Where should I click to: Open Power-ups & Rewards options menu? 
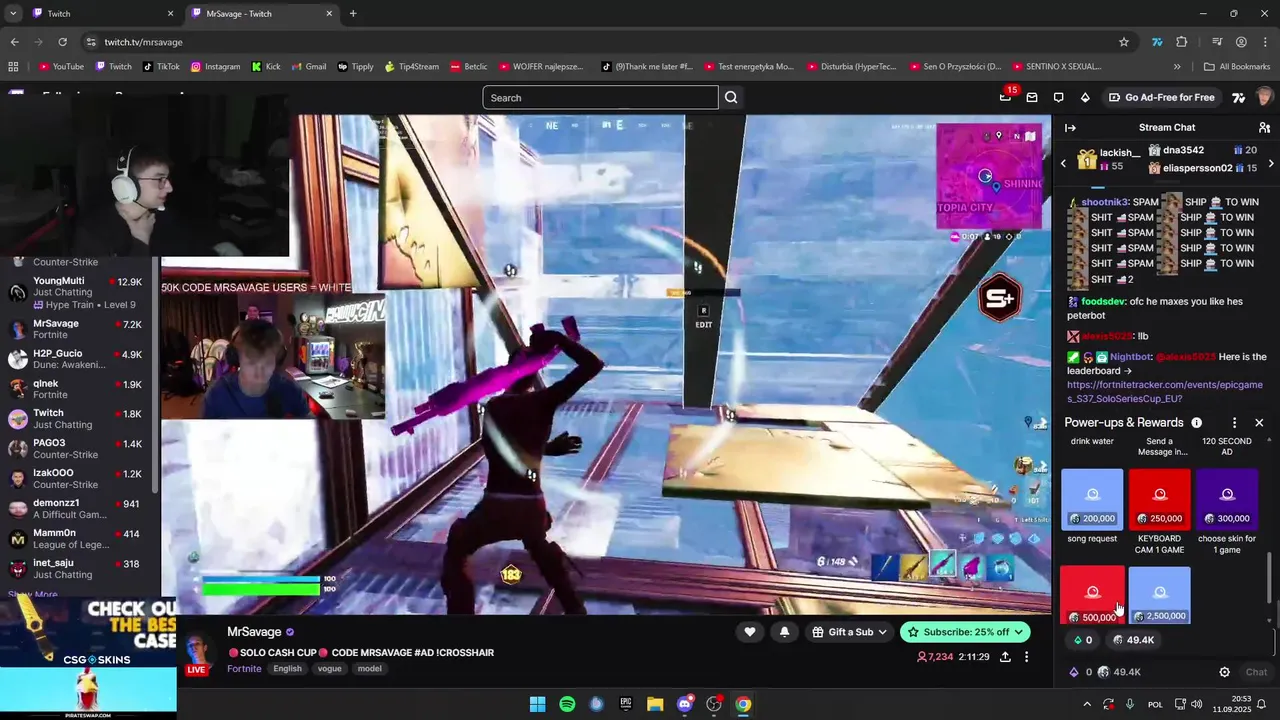tap(1234, 423)
